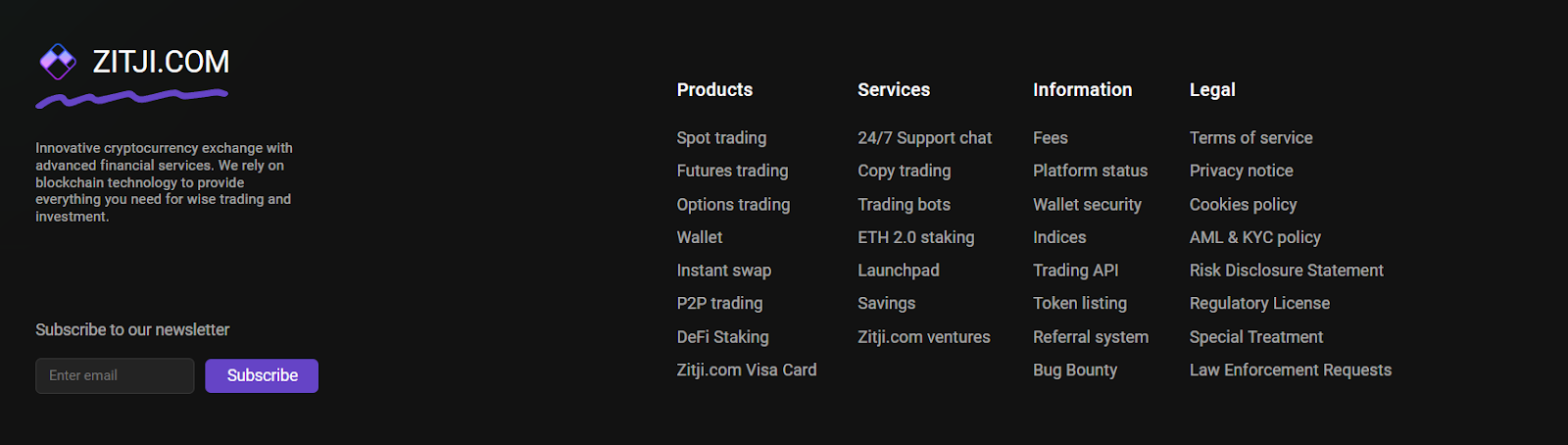Navigate to Copy trading
Image resolution: width=1568 pixels, height=445 pixels.
904,171
